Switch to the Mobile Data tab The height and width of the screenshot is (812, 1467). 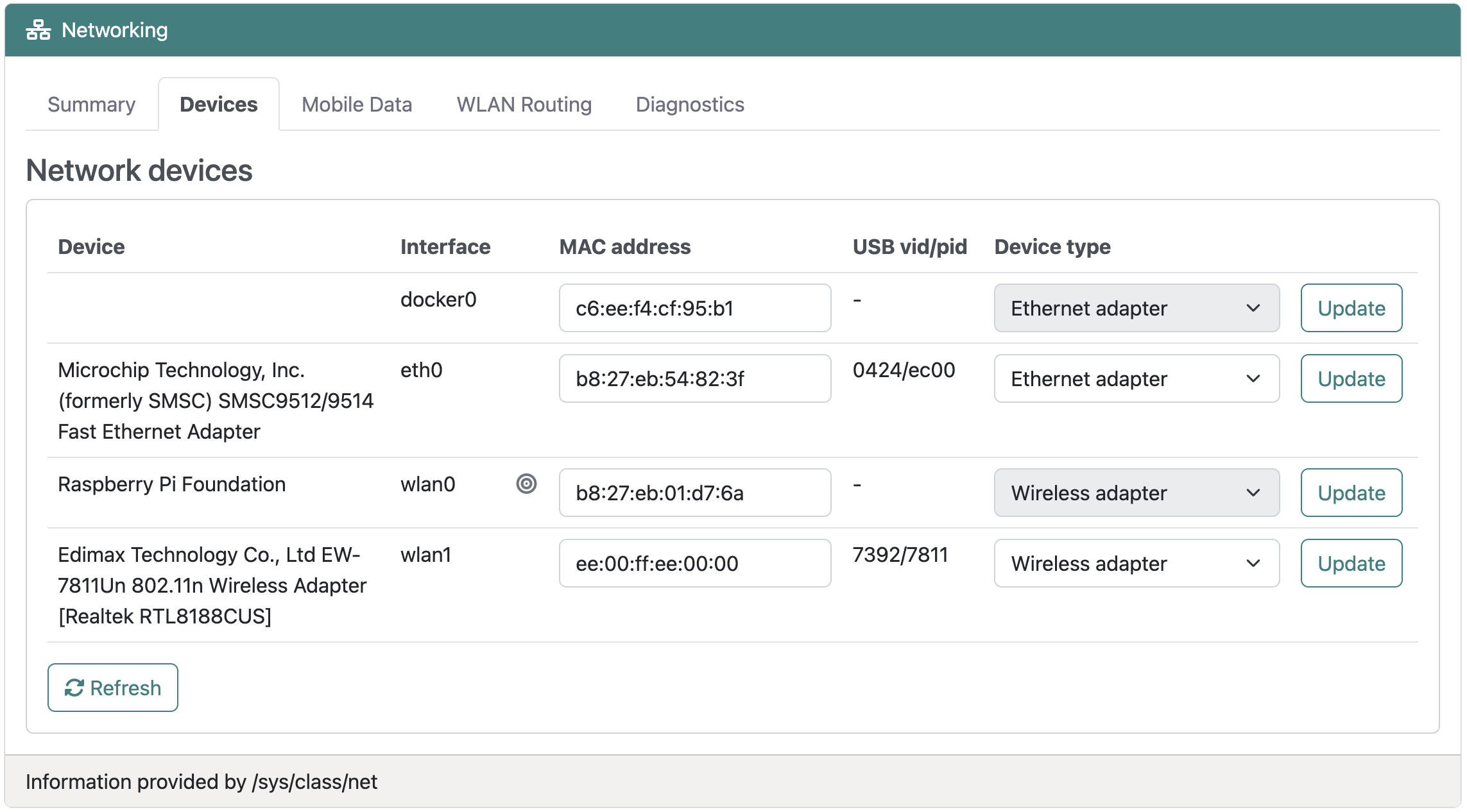pyautogui.click(x=357, y=104)
